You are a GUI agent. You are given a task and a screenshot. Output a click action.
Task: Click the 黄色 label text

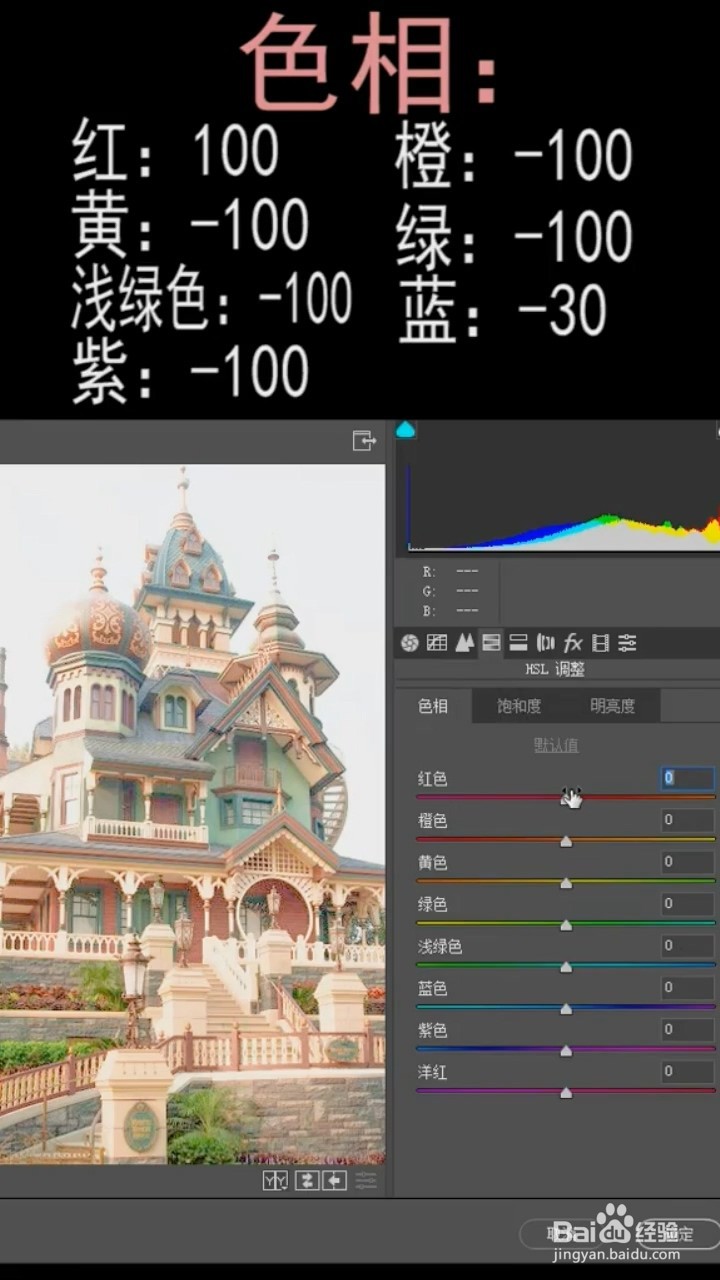tap(432, 863)
